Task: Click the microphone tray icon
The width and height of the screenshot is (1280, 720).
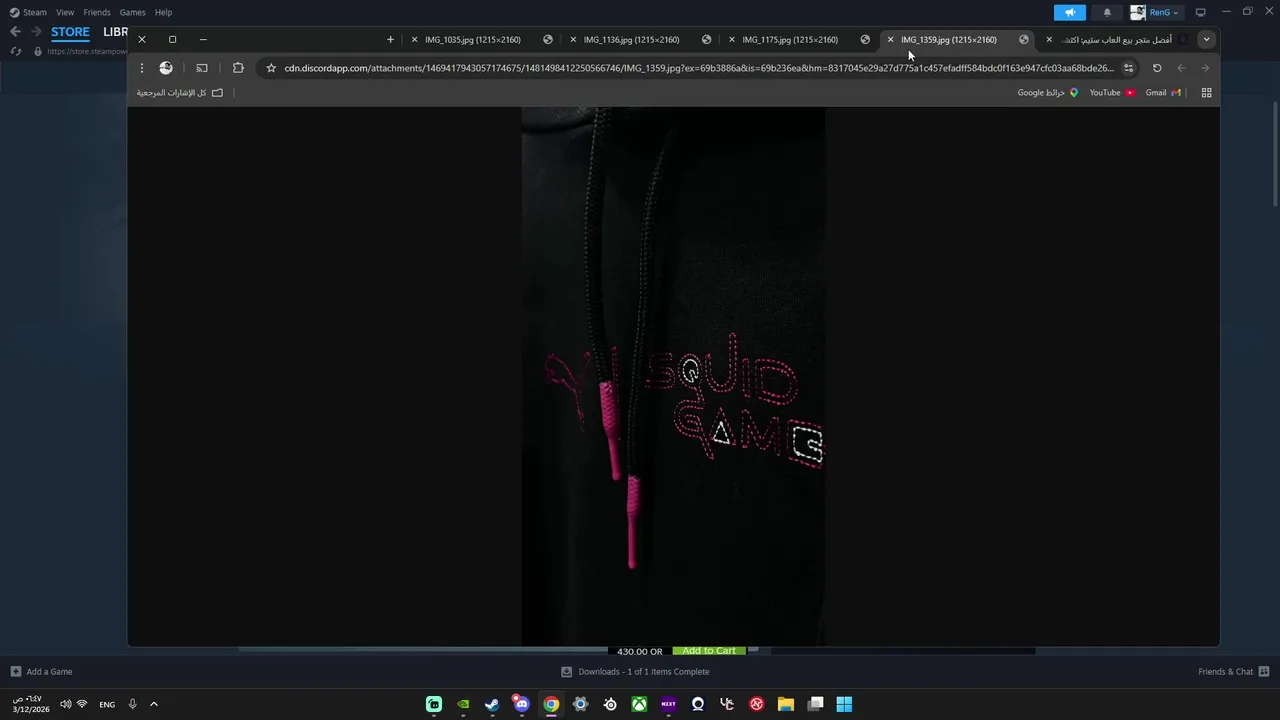Action: click(x=132, y=704)
